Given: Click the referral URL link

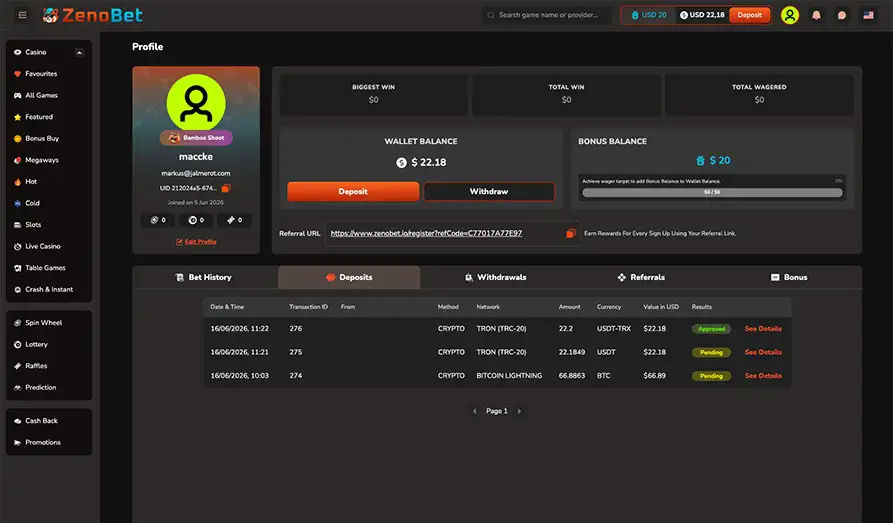Looking at the screenshot, I should point(427,233).
